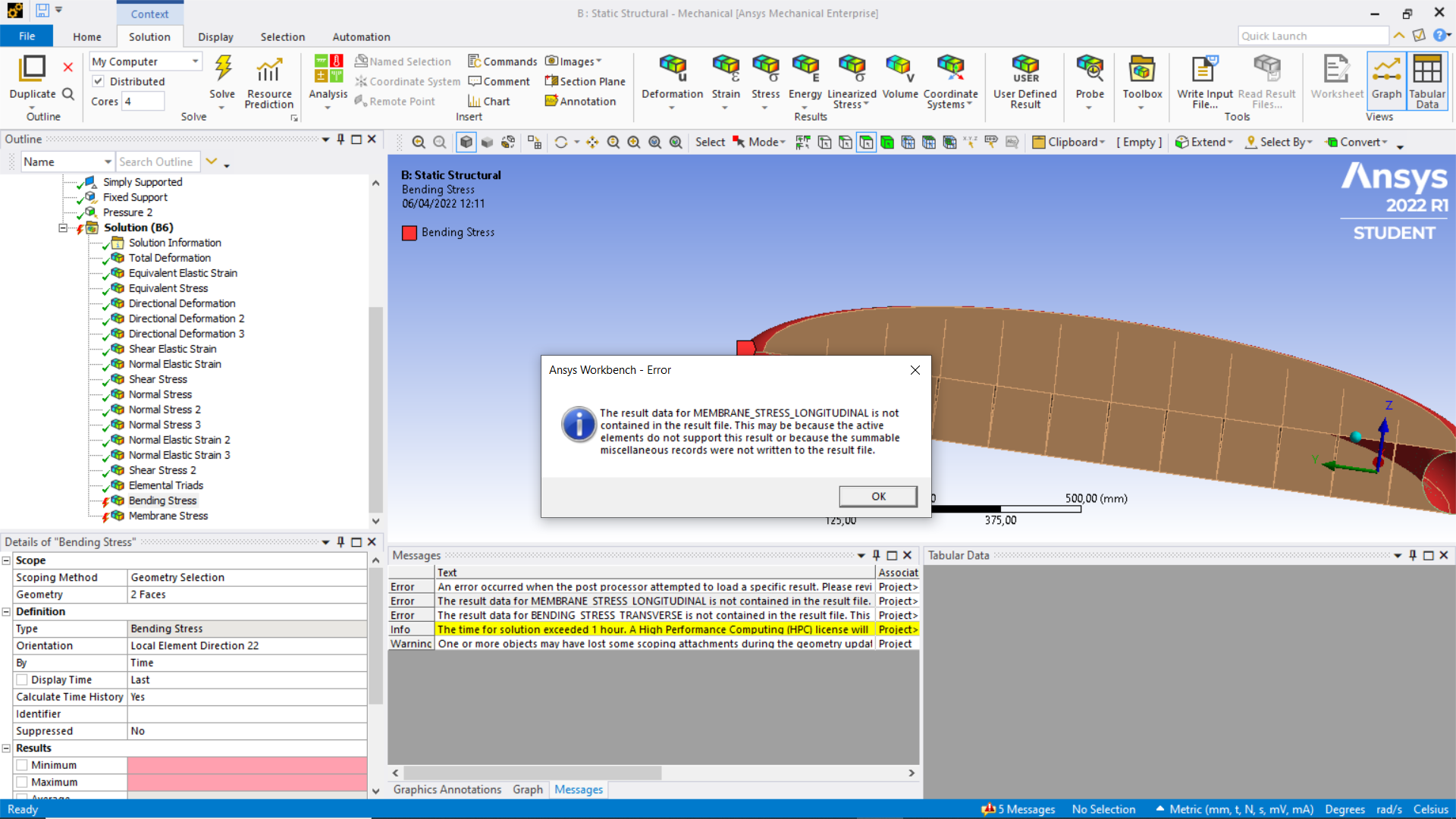Collapse the Scope section in Details

tap(6, 560)
